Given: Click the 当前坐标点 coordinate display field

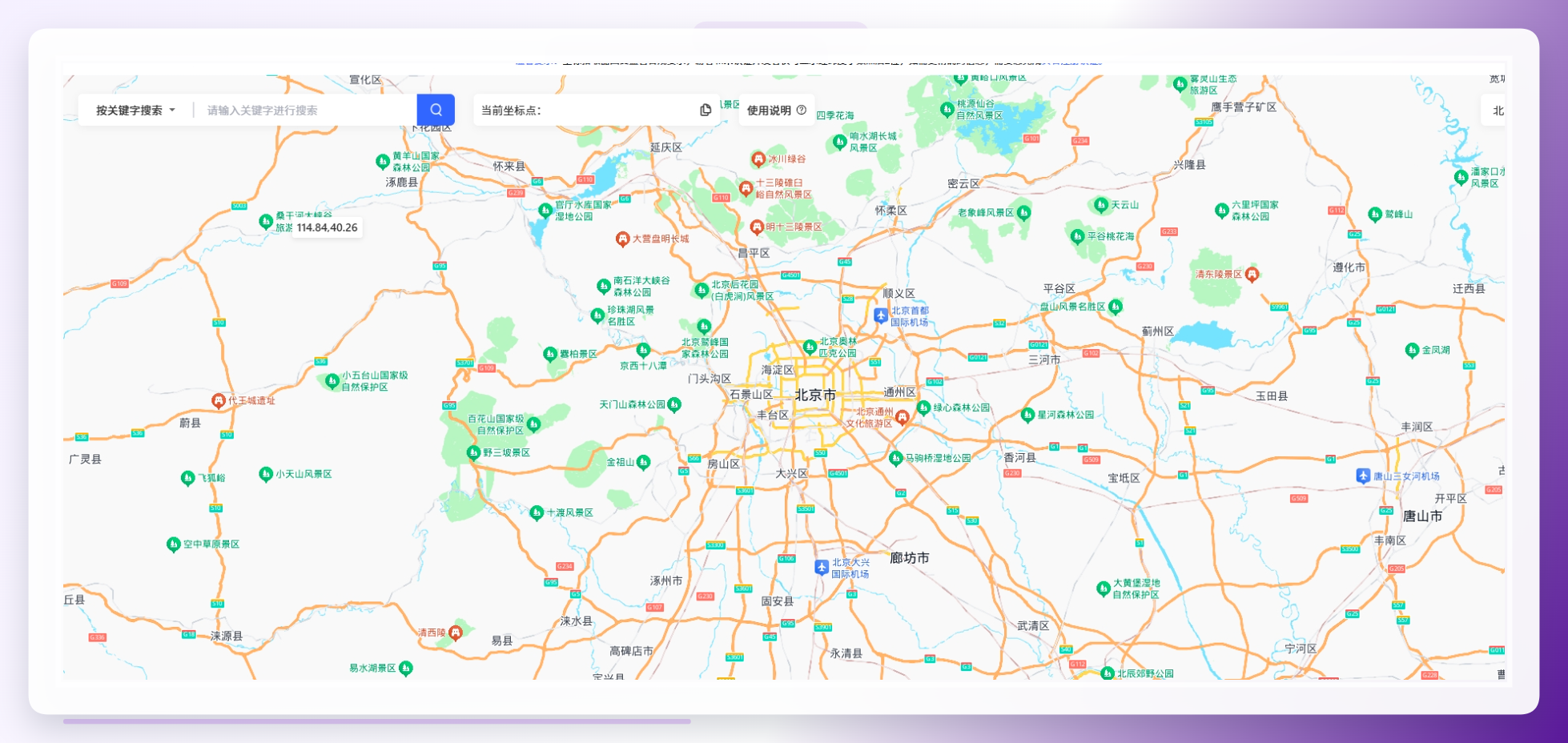Looking at the screenshot, I should [596, 110].
